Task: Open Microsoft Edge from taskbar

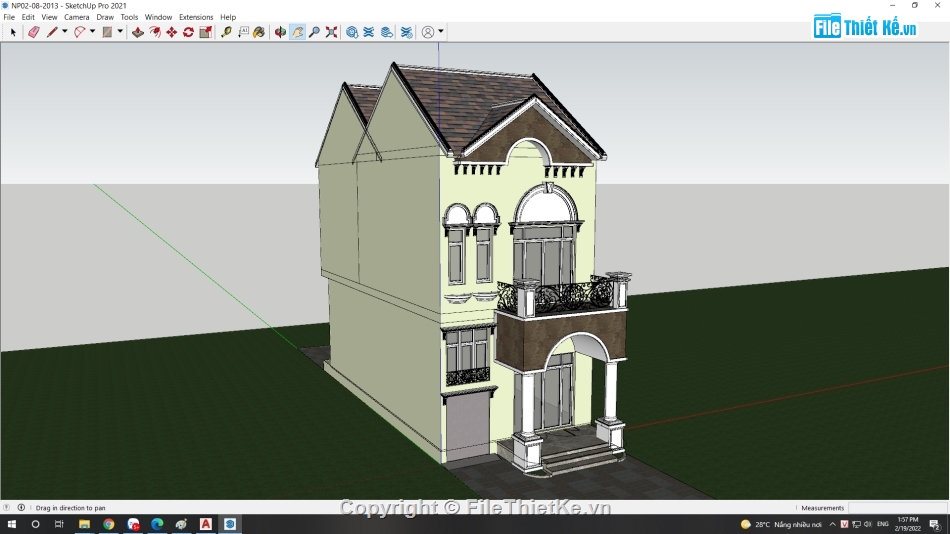Action: tap(157, 524)
